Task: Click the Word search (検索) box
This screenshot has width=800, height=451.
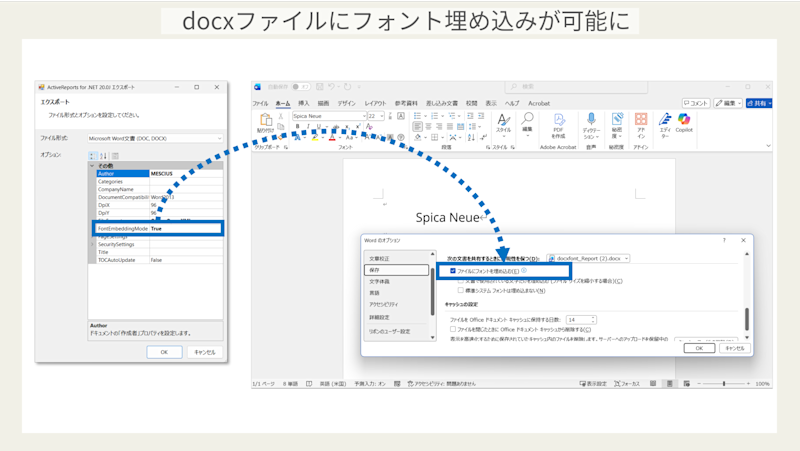Action: pos(577,87)
